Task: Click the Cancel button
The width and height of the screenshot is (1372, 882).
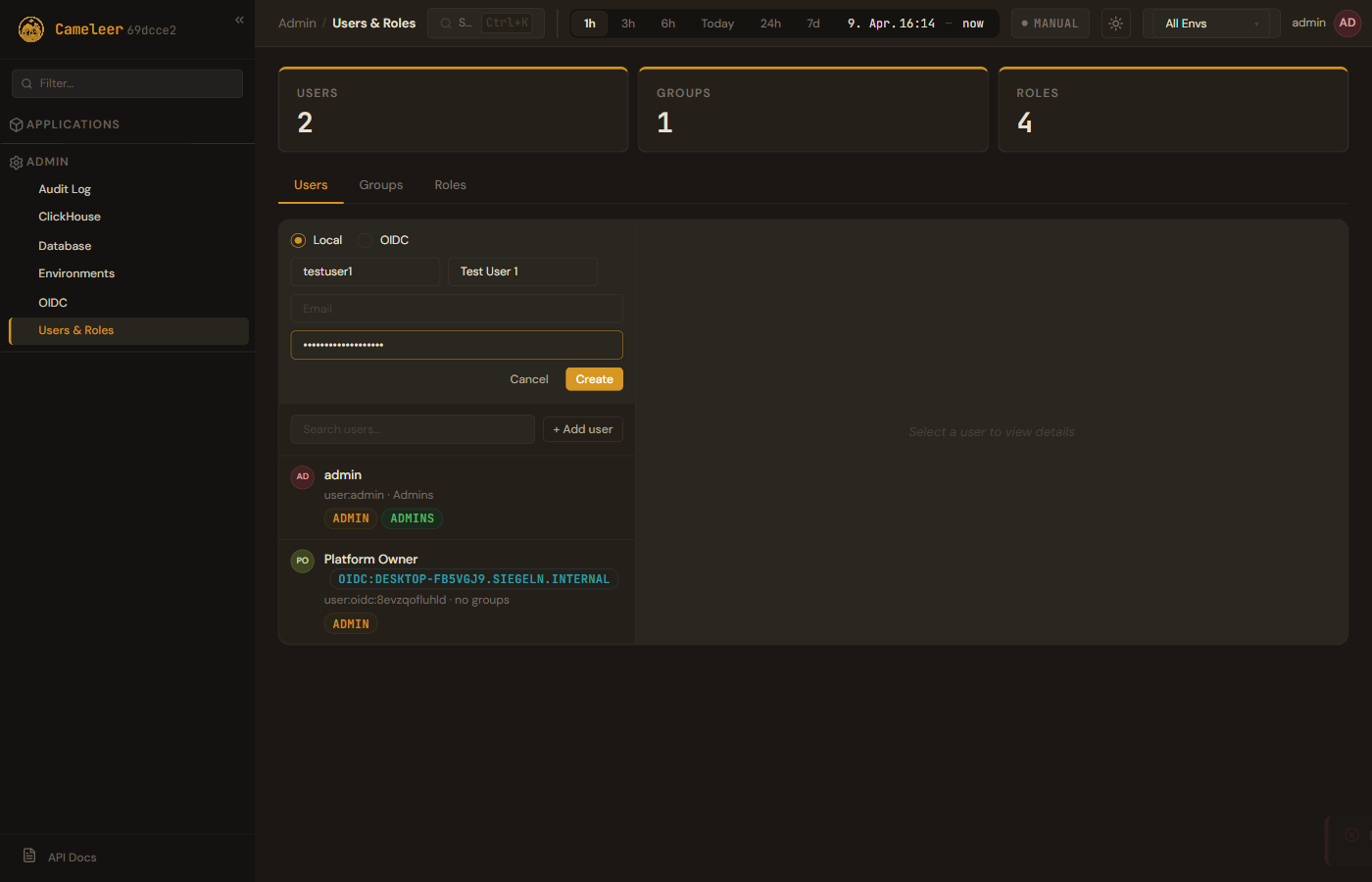Action: point(529,379)
